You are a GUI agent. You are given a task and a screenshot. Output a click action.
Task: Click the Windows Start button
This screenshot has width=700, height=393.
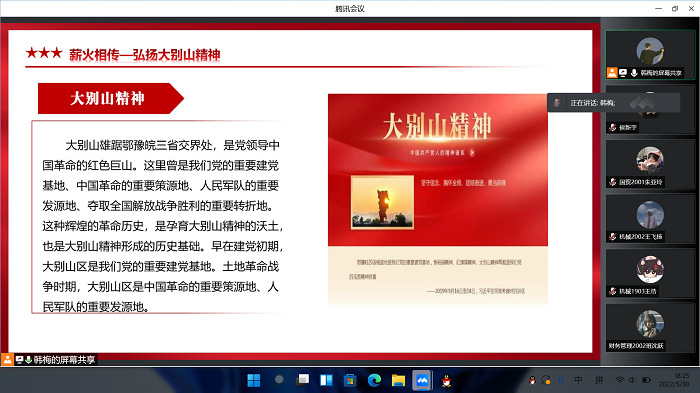[x=254, y=380]
